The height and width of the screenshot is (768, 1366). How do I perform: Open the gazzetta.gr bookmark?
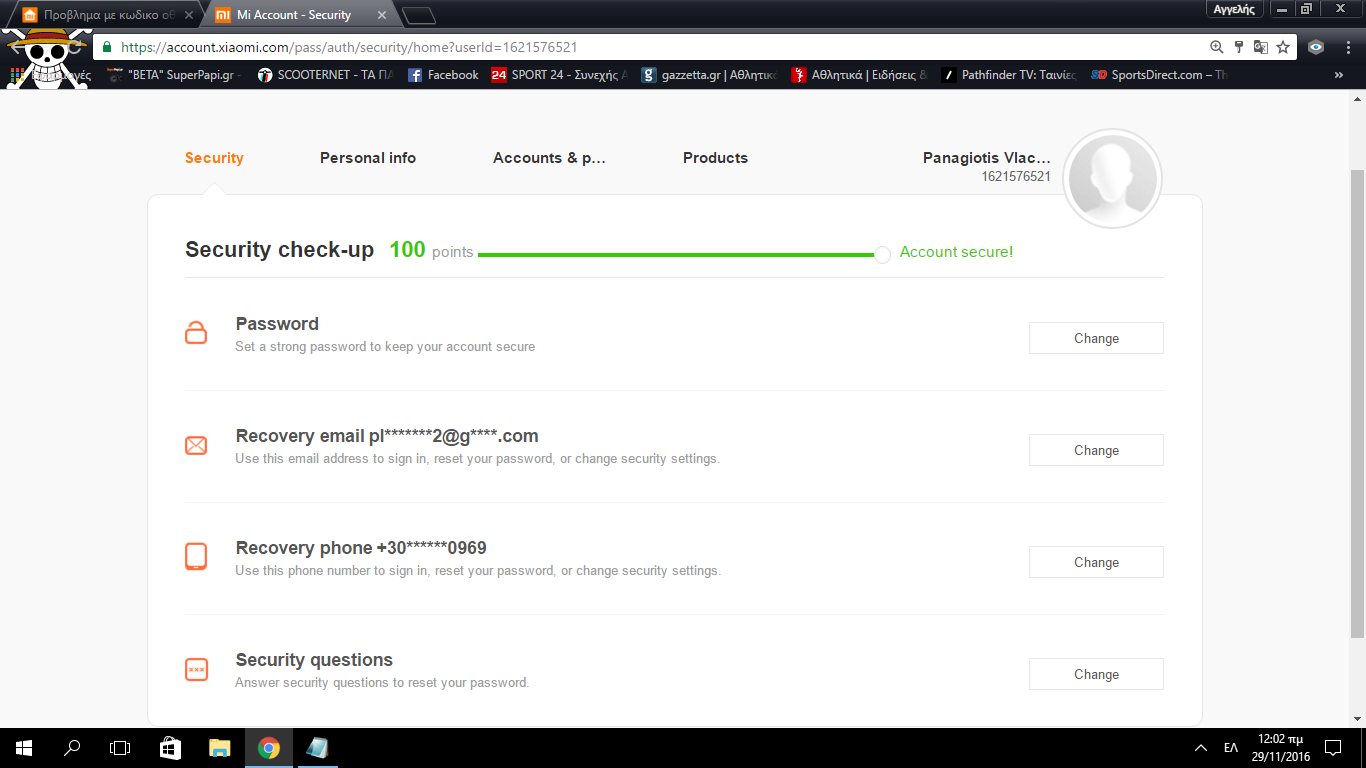coord(709,75)
